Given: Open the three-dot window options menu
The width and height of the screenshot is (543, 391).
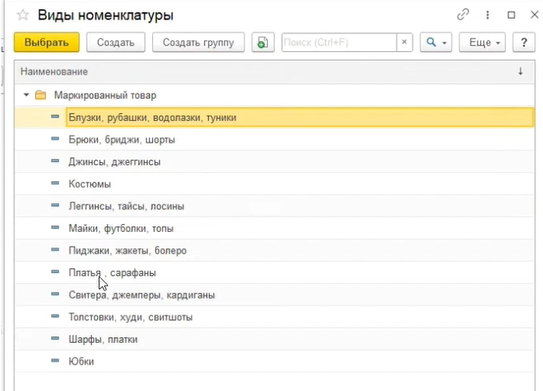Looking at the screenshot, I should pyautogui.click(x=488, y=15).
